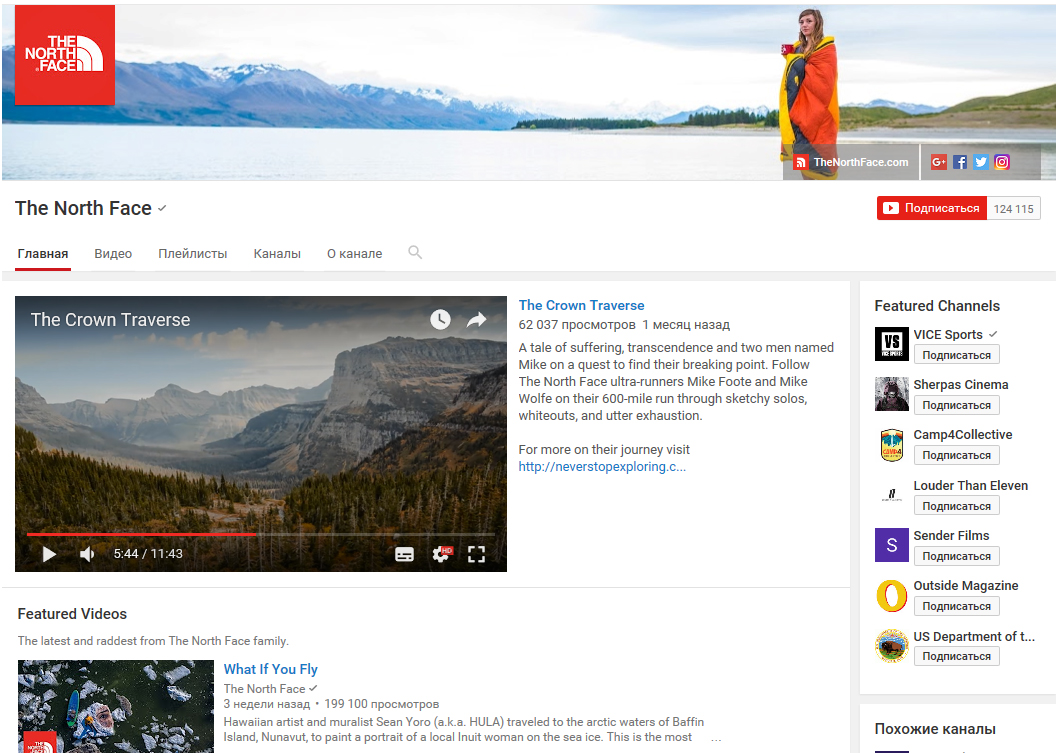The width and height of the screenshot is (1058, 755).
Task: Open the Google+ social icon
Action: click(x=939, y=162)
